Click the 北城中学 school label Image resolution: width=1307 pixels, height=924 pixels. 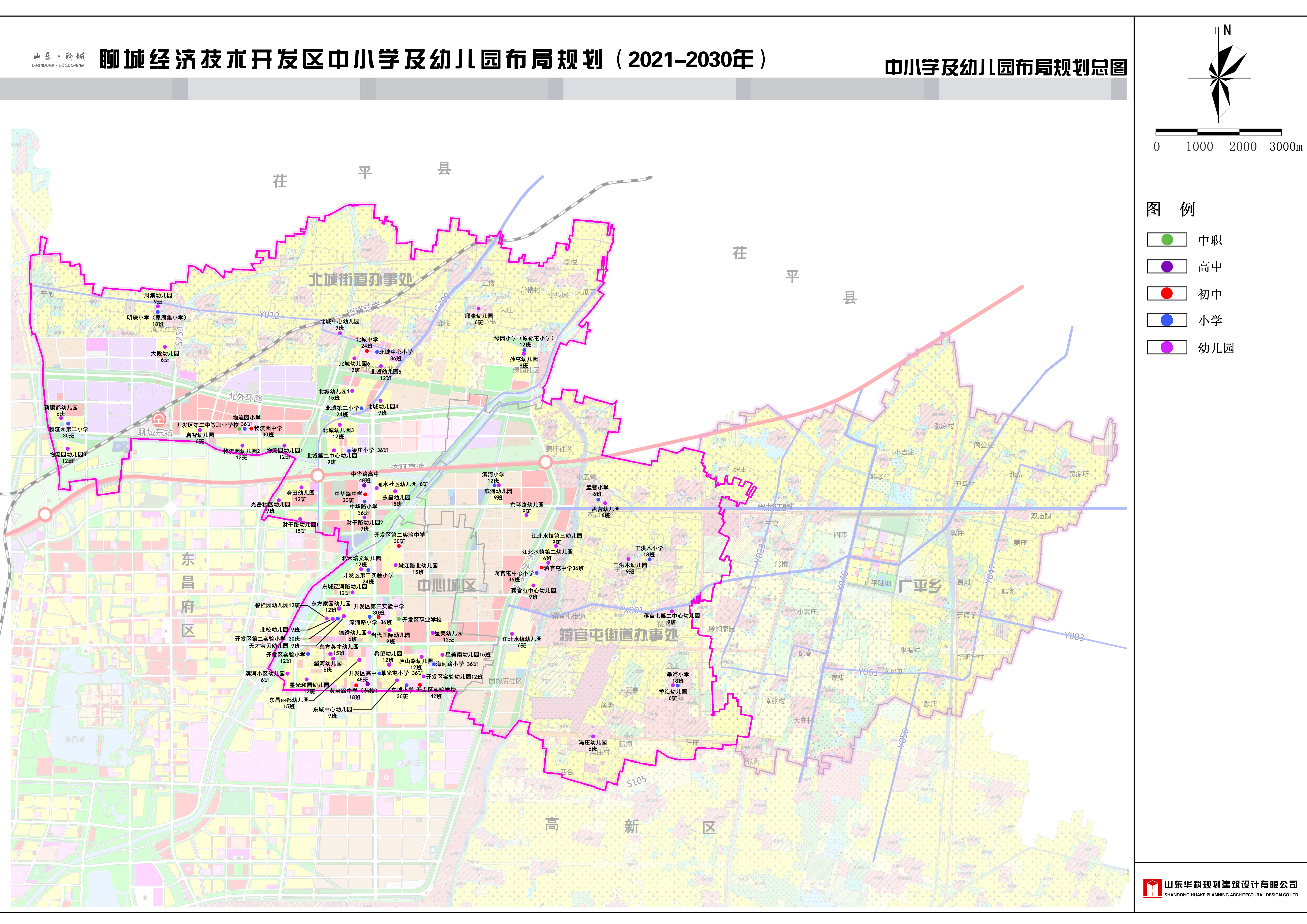tap(367, 340)
